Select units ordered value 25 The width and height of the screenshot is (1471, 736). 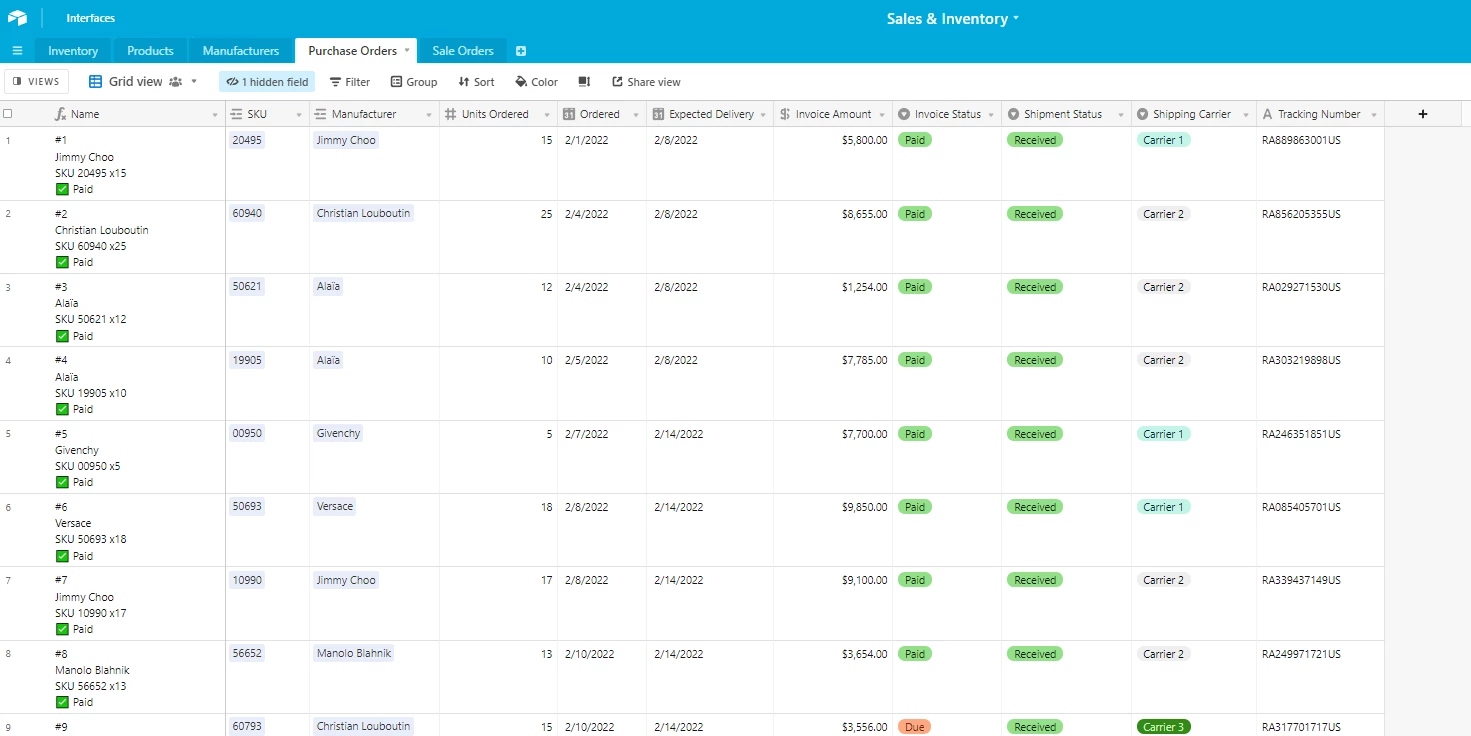(546, 214)
